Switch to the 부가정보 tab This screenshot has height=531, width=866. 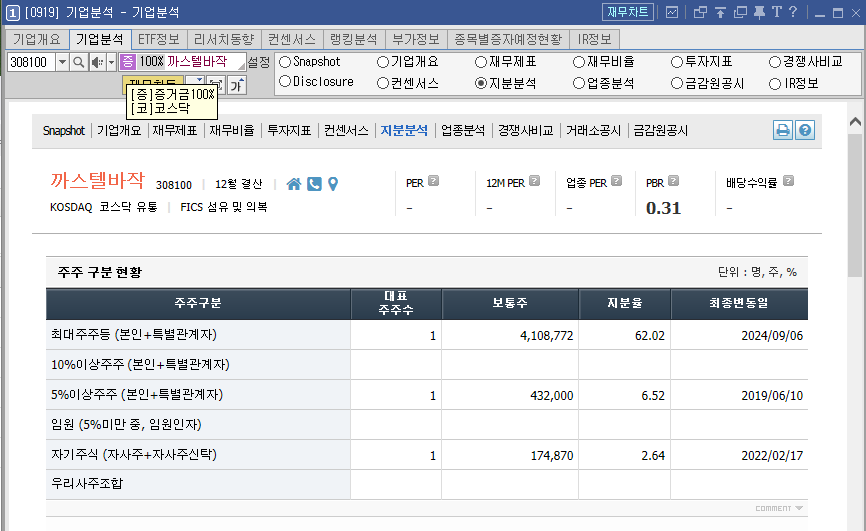pos(416,39)
